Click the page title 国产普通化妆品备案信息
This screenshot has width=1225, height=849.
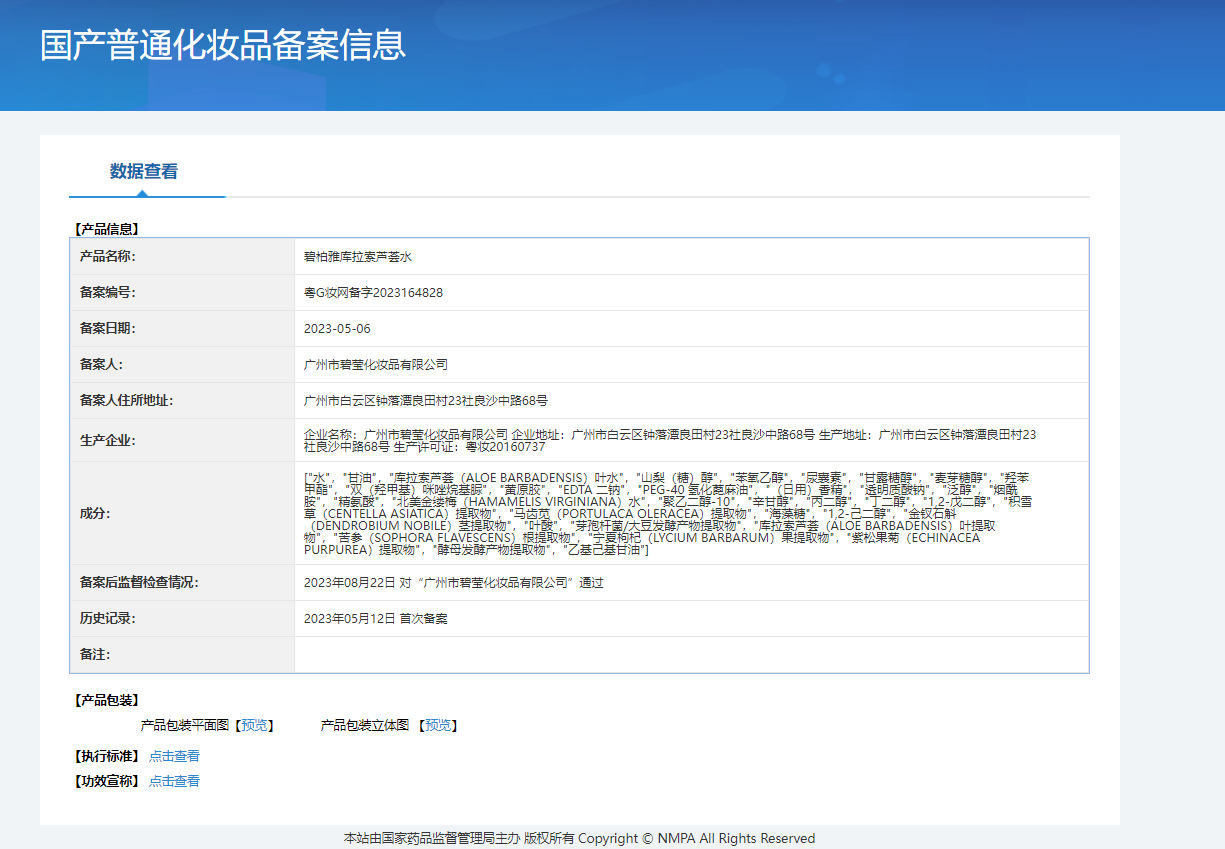[223, 46]
